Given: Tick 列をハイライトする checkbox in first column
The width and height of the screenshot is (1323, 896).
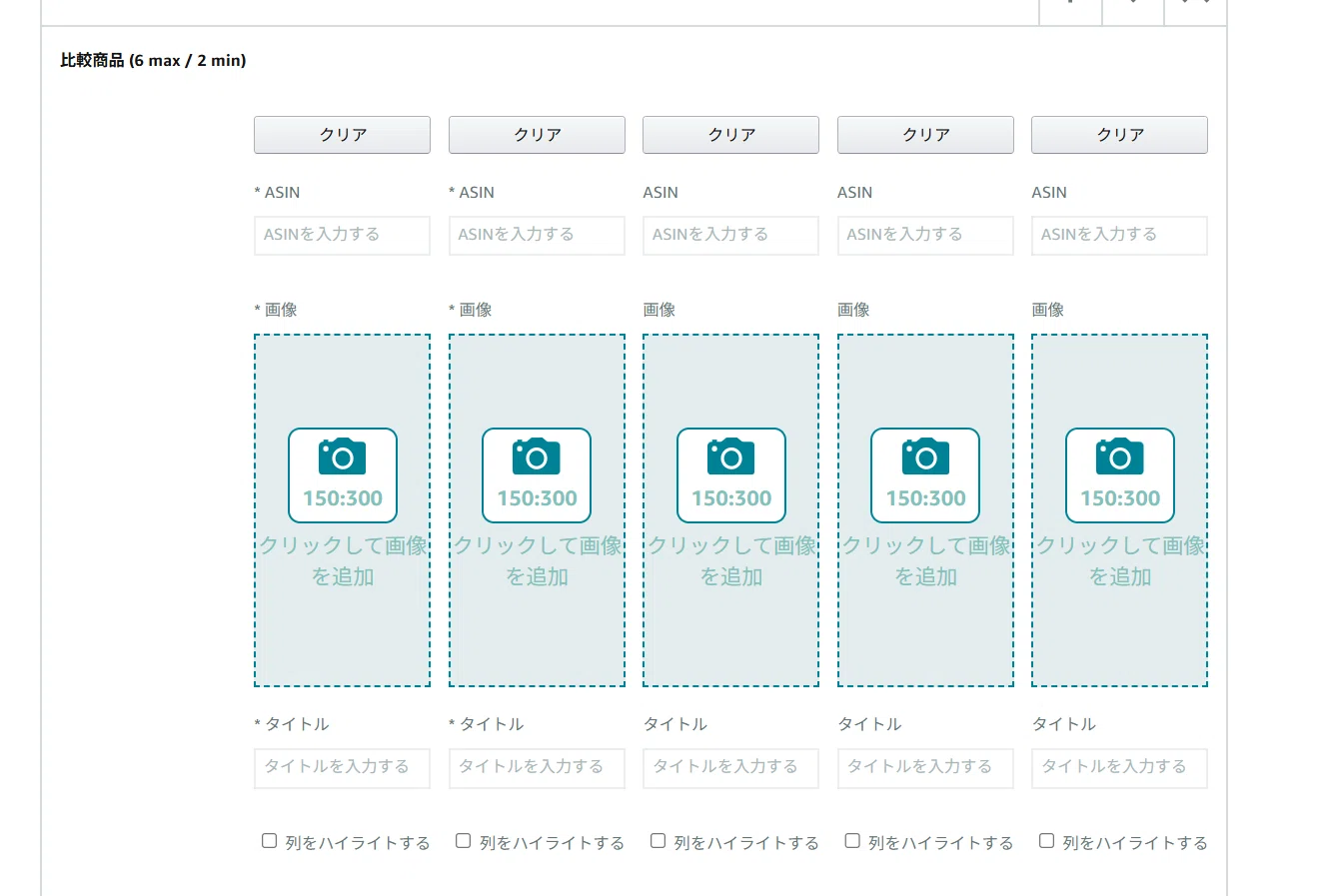Looking at the screenshot, I should click(x=269, y=841).
